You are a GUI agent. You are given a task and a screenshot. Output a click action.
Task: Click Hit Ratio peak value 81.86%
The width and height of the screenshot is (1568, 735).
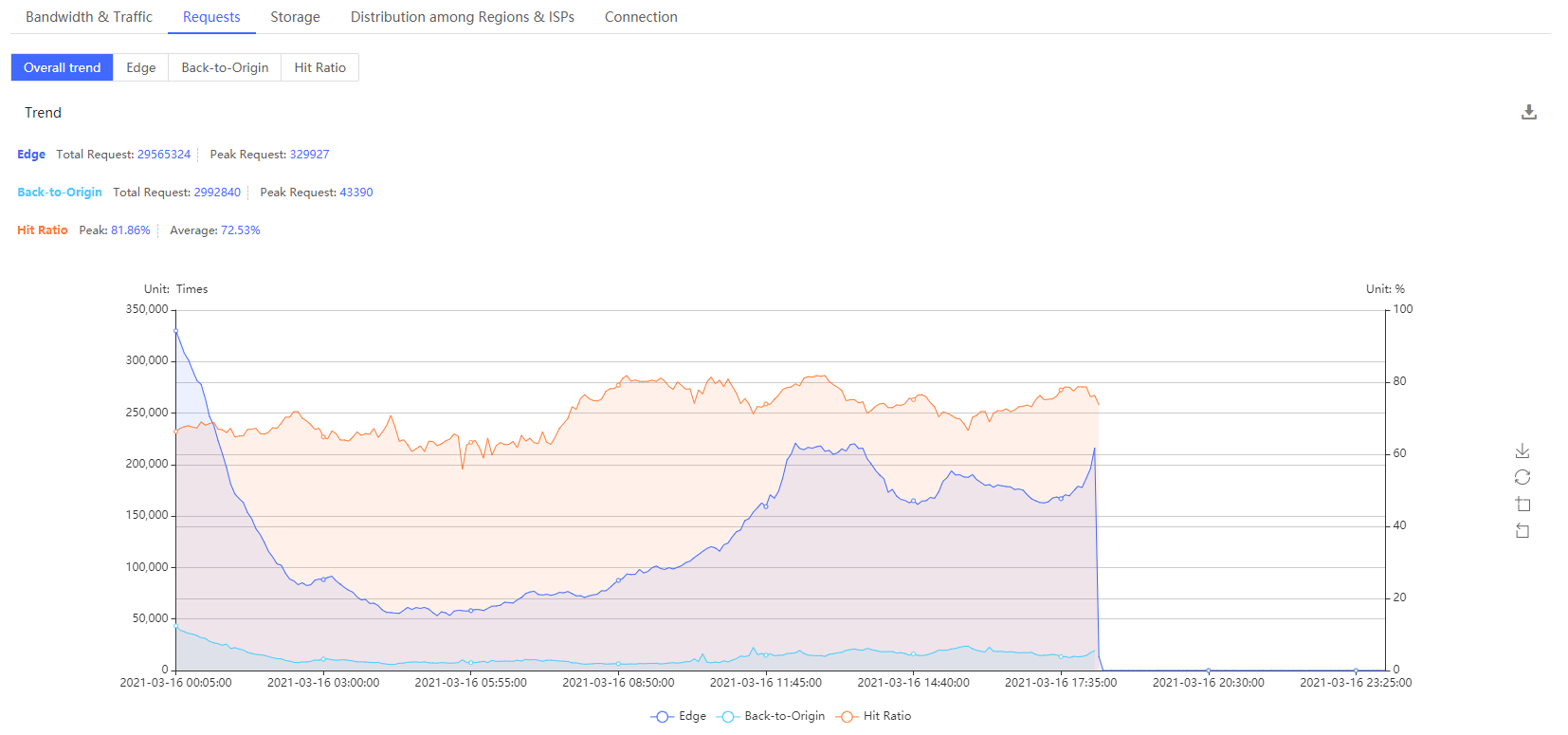point(131,230)
